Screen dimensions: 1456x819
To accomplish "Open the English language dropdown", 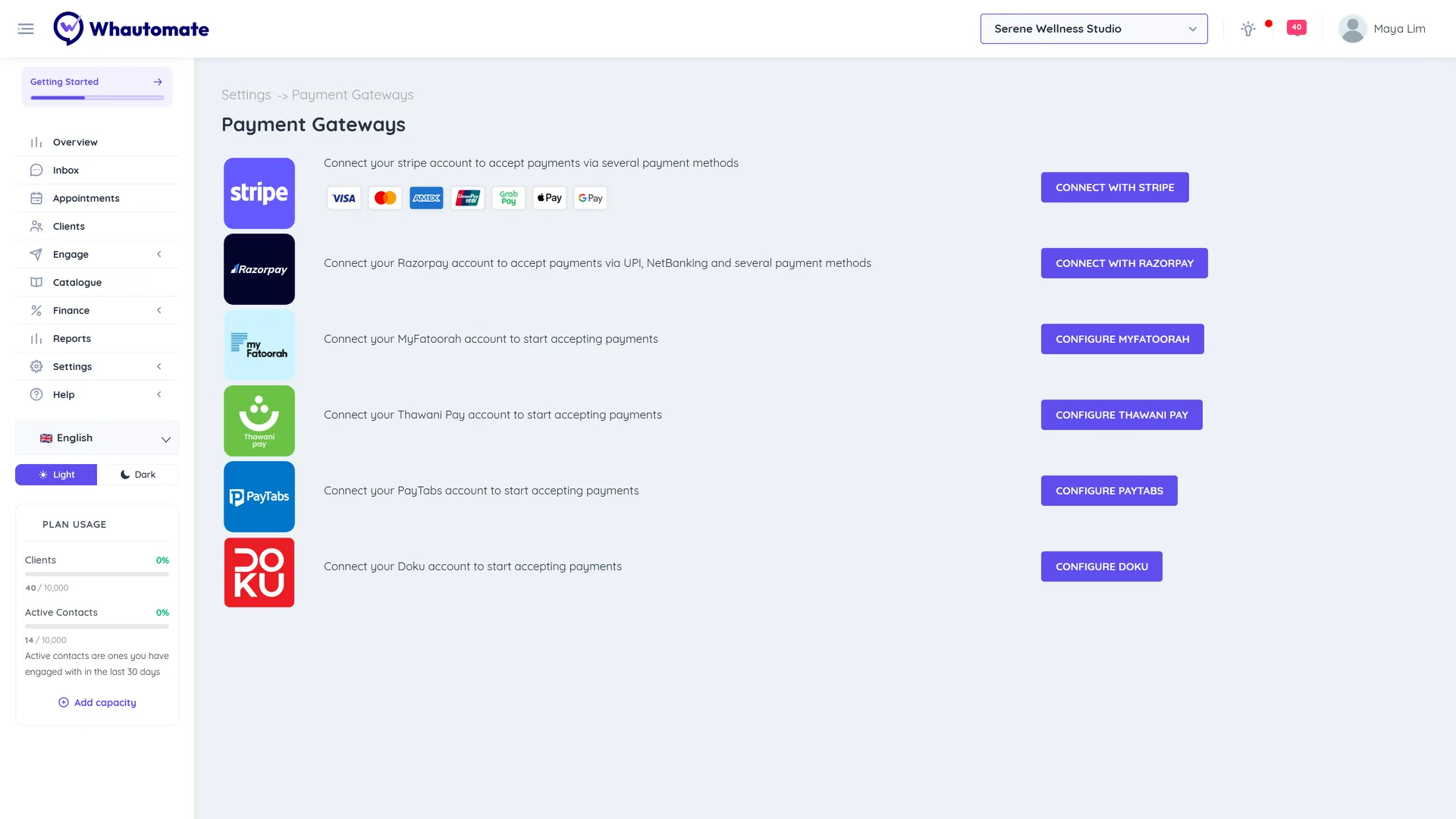I will coord(97,438).
